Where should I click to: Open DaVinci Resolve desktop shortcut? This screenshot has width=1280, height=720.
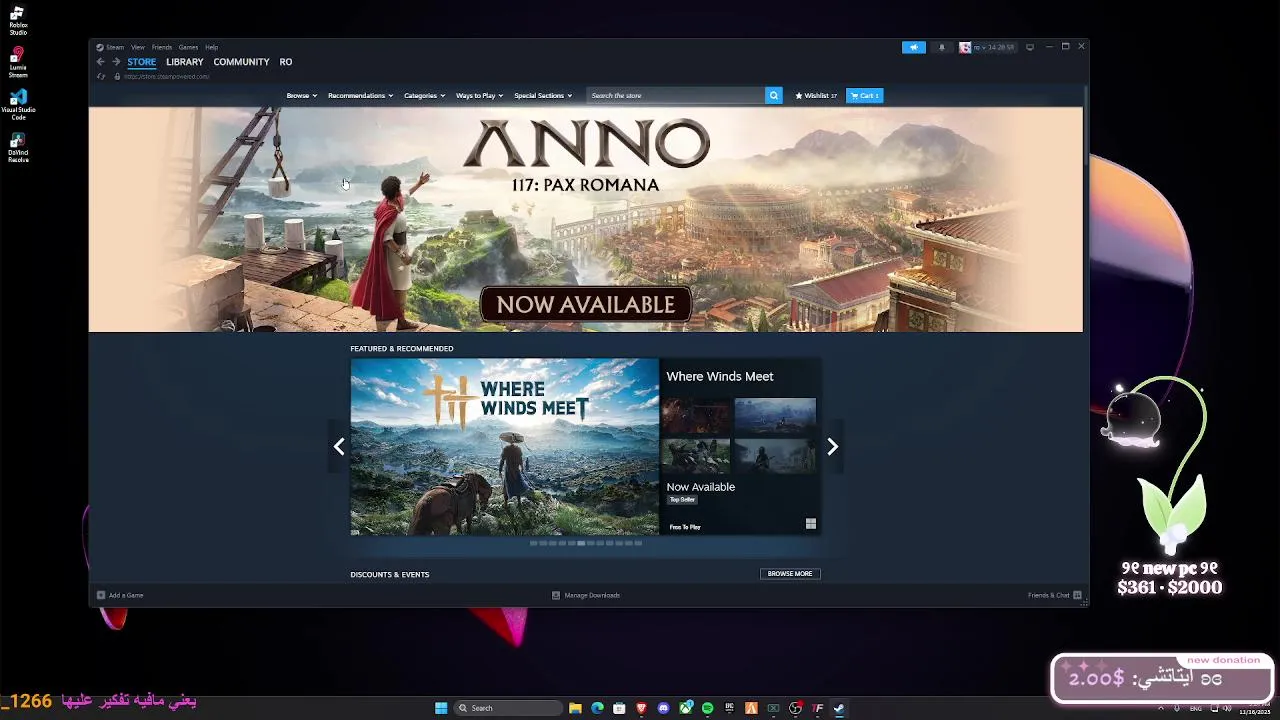pos(18,147)
